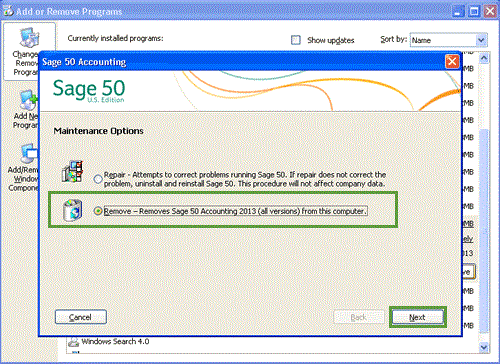Maximize the Add or Remove Programs window
500x364 pixels.
click(x=474, y=12)
